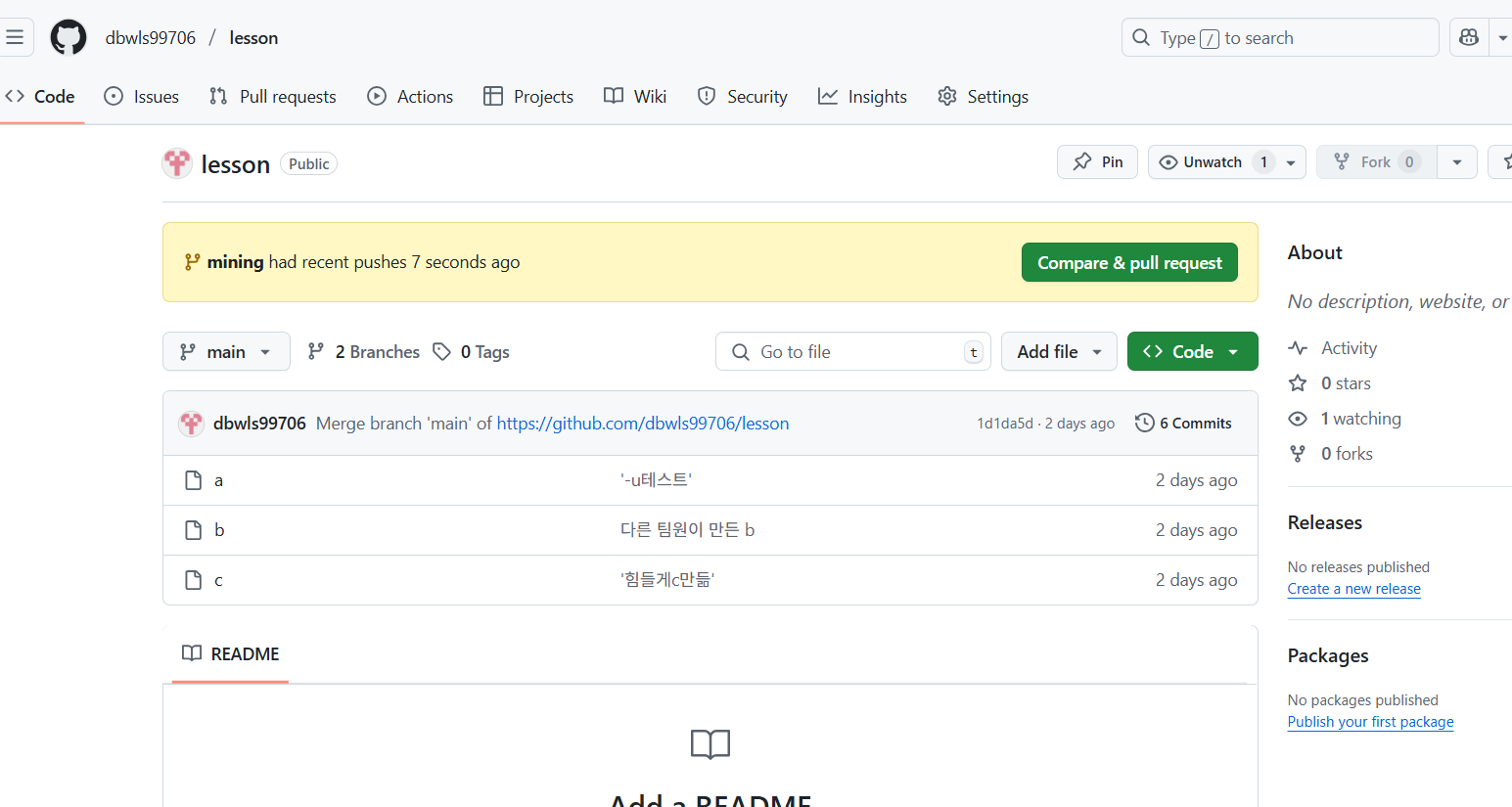Click Compare & pull request button
Viewport: 1512px width, 807px height.
tap(1129, 262)
